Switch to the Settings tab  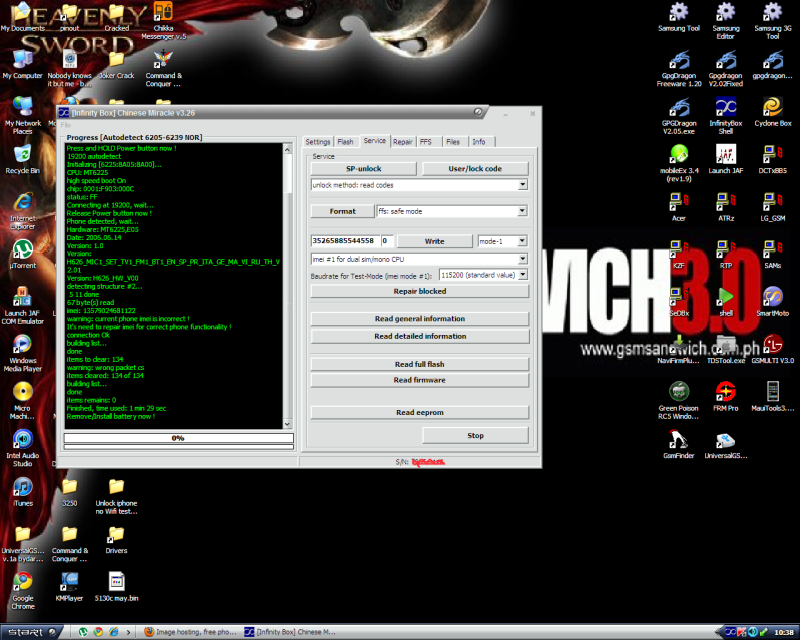318,142
